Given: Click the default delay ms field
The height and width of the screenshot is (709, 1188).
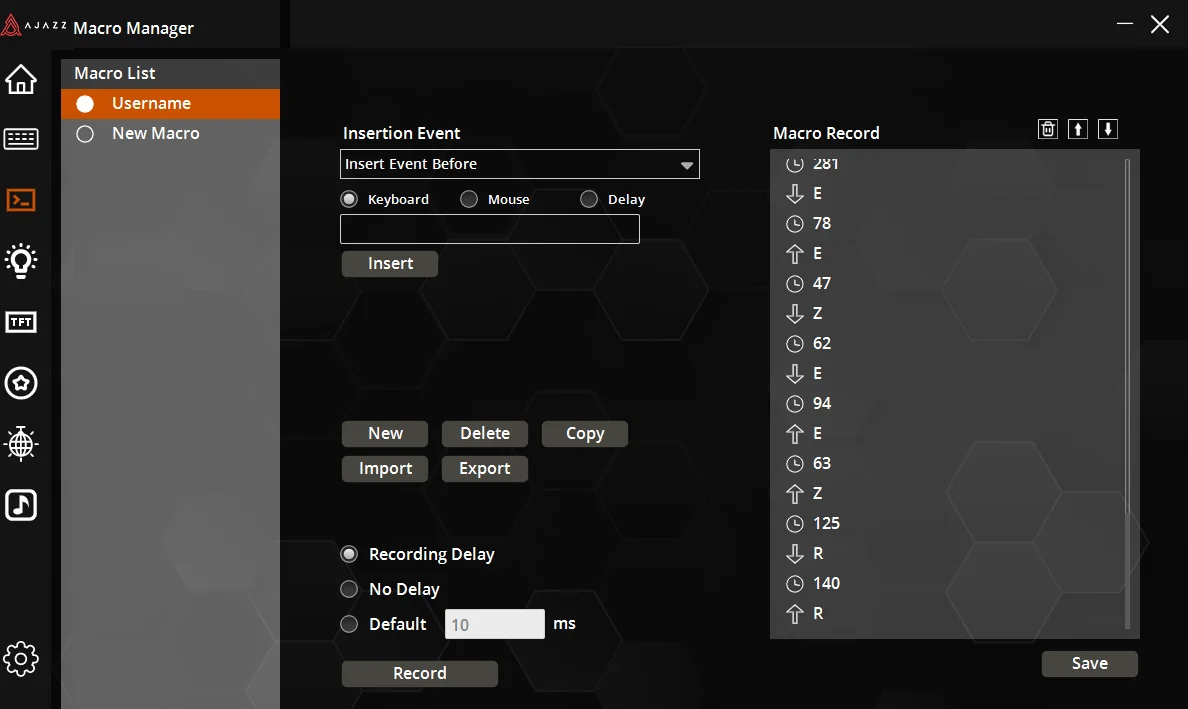Looking at the screenshot, I should click(494, 624).
